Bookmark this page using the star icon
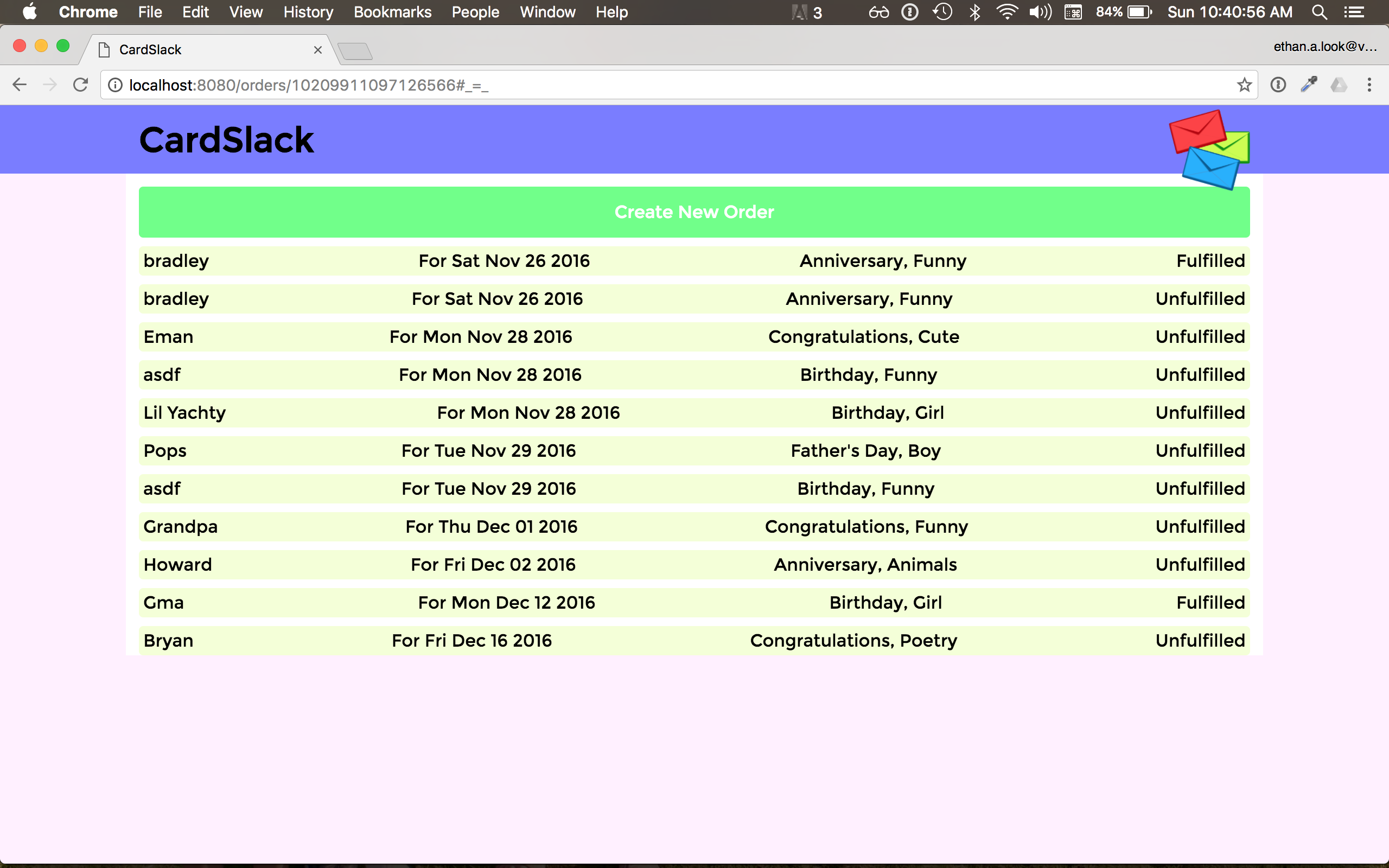This screenshot has width=1389, height=868. tap(1244, 85)
